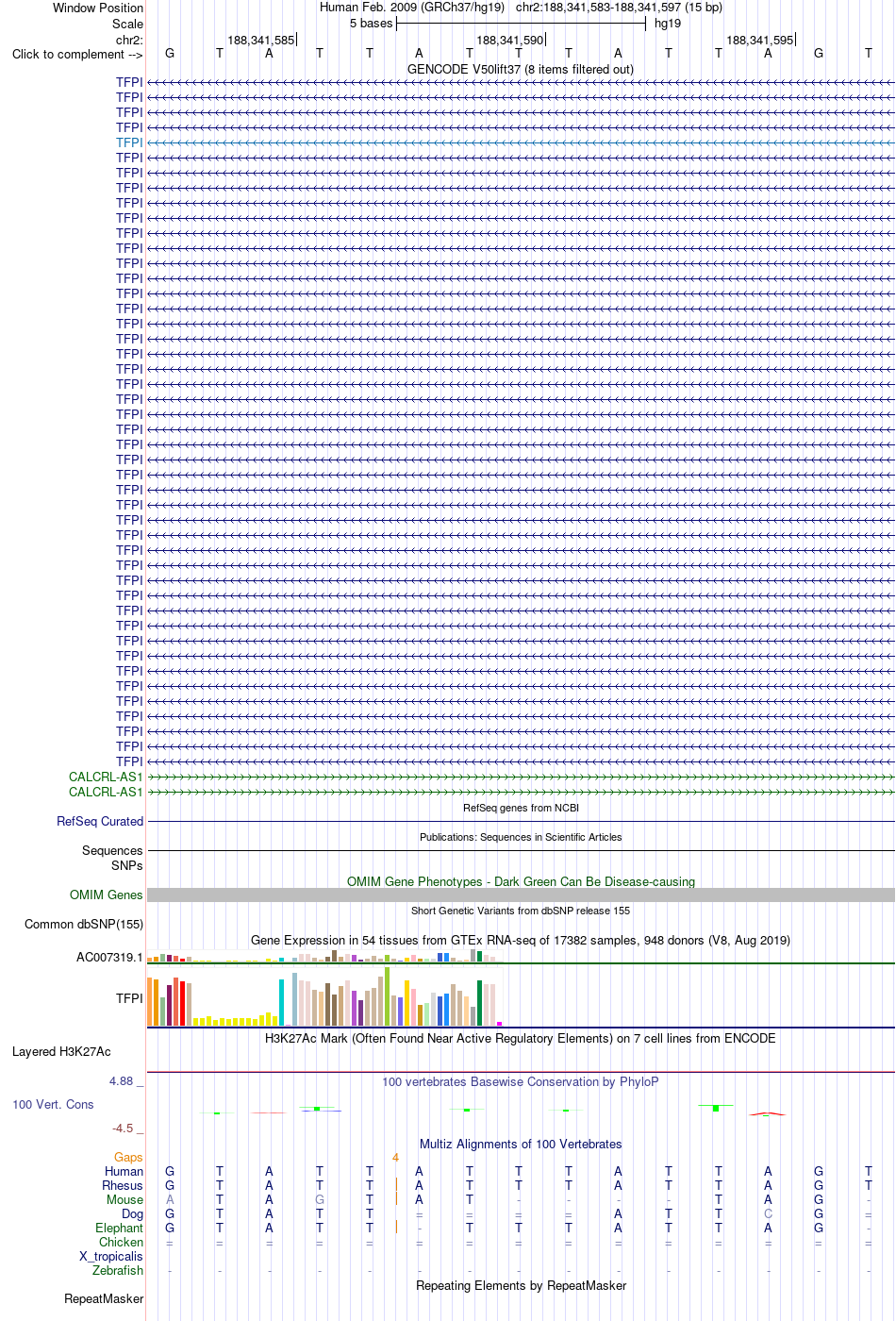
Task: Click the AC007319.1 GTEx expression label
Action: (109, 957)
